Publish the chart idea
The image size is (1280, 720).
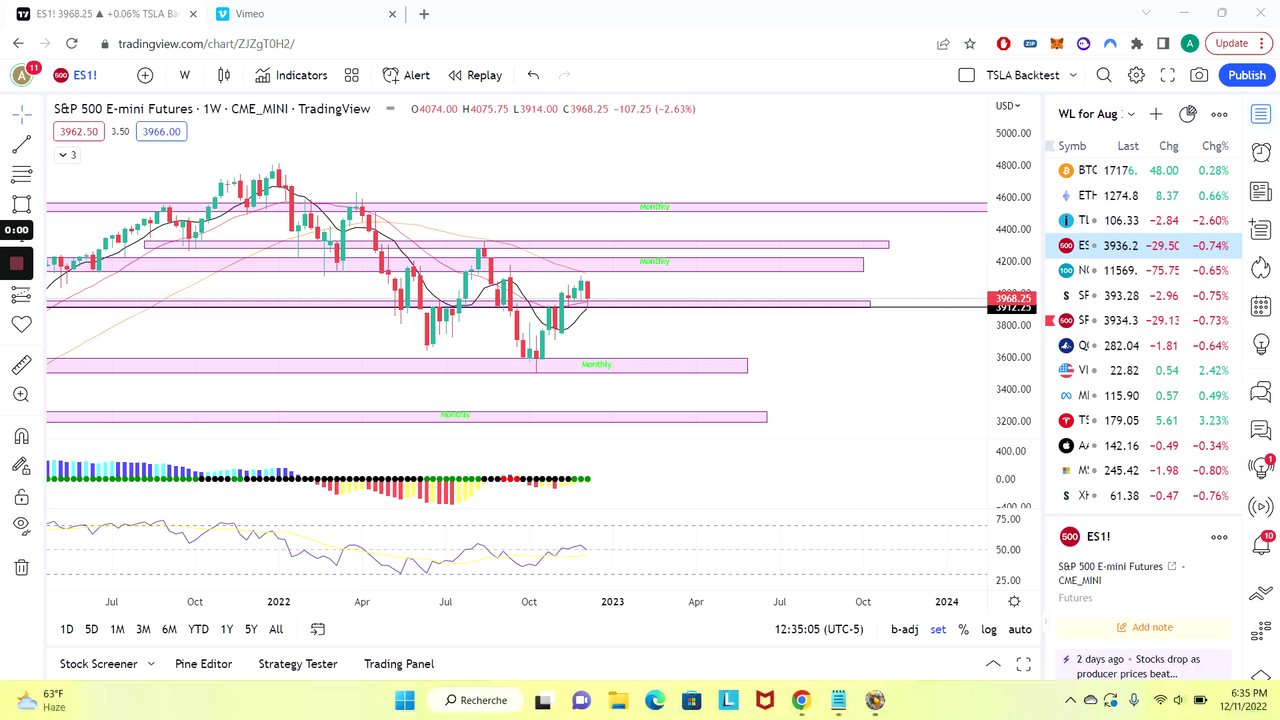[1247, 75]
